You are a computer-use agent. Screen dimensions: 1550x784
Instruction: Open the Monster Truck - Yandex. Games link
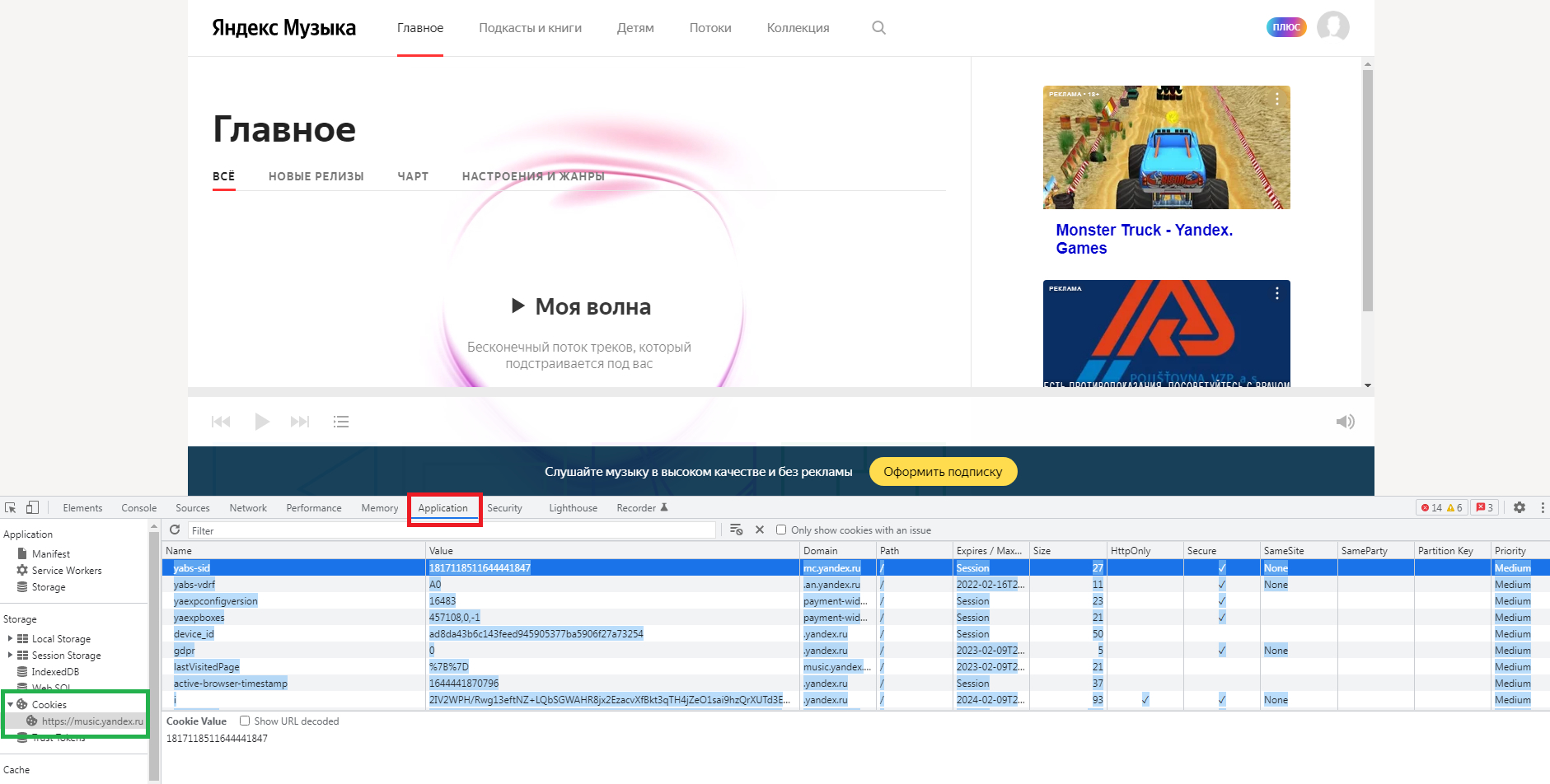1145,239
